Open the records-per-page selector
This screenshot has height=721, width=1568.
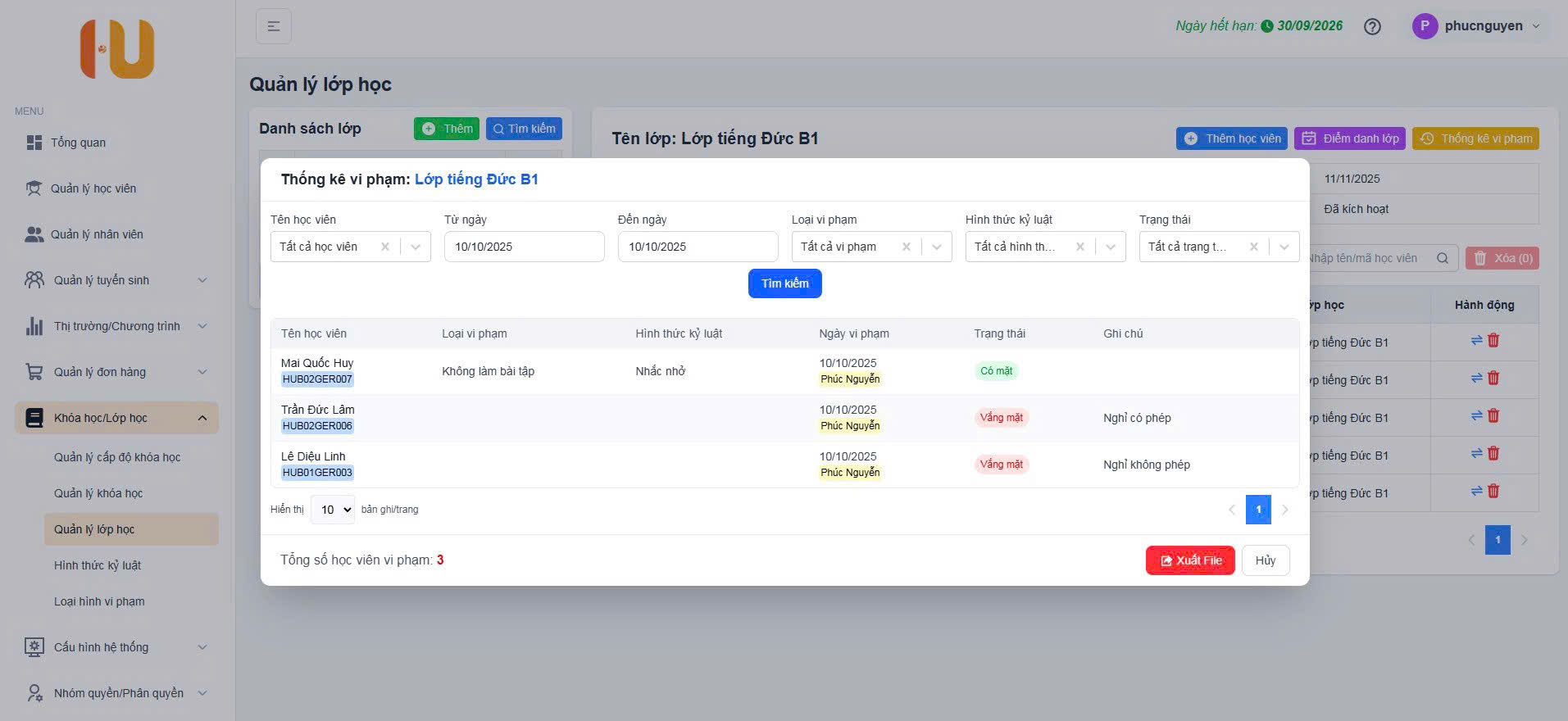(333, 510)
